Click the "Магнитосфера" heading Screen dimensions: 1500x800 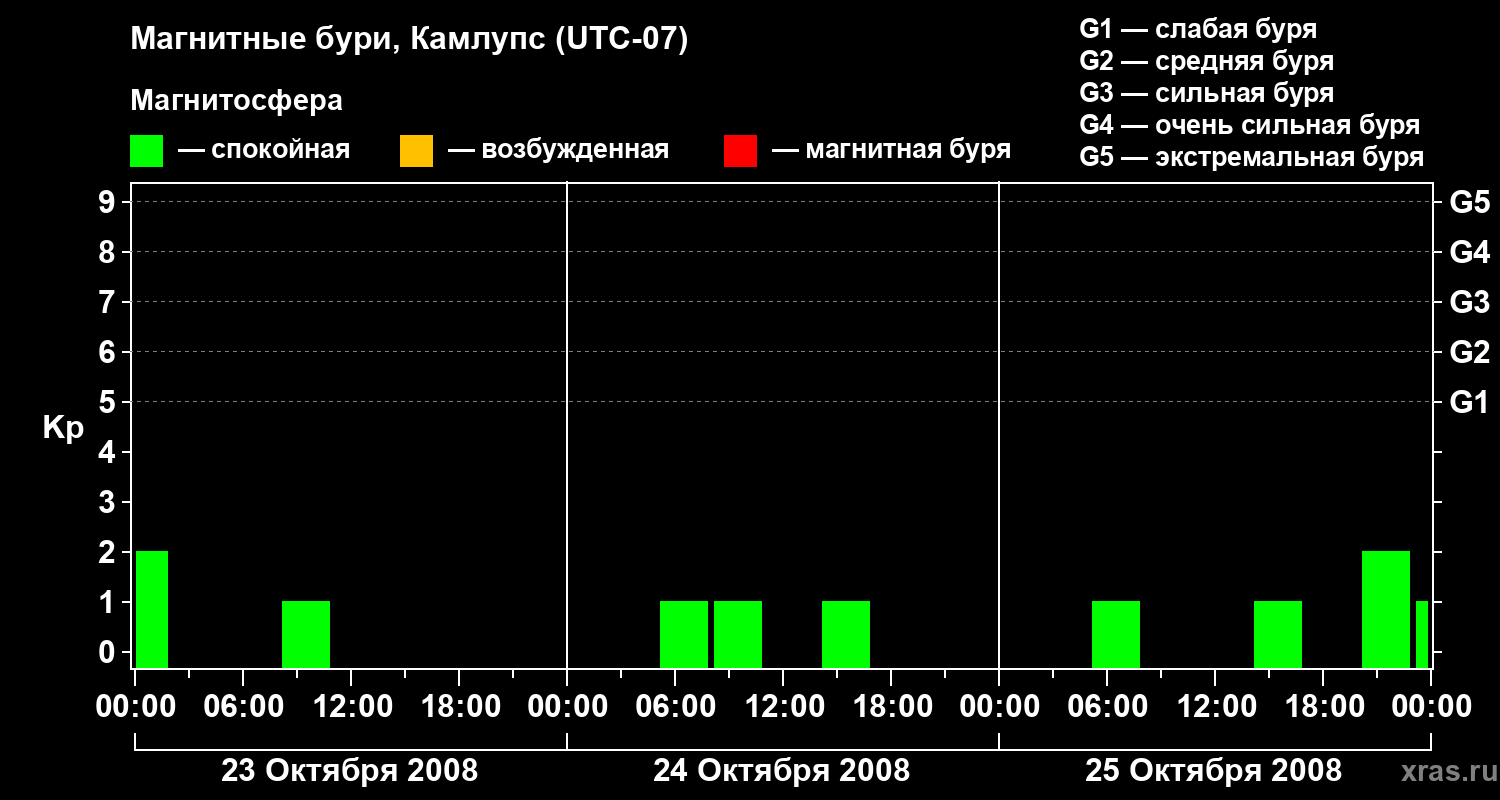click(236, 101)
